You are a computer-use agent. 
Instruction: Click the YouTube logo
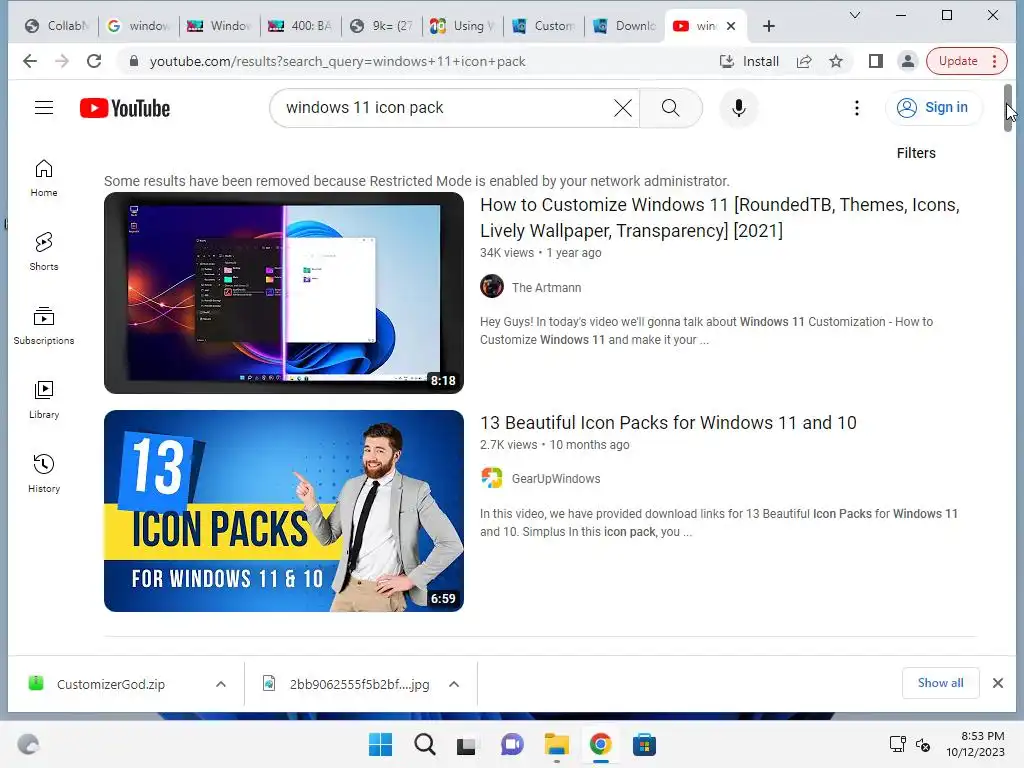pyautogui.click(x=125, y=108)
